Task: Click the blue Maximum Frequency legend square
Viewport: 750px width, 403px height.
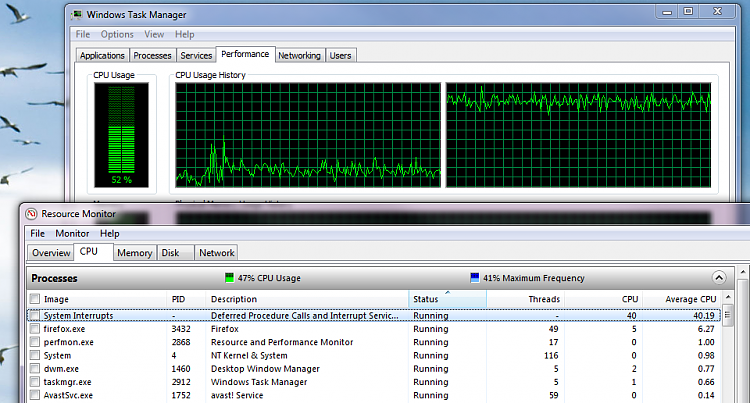Action: pyautogui.click(x=474, y=278)
